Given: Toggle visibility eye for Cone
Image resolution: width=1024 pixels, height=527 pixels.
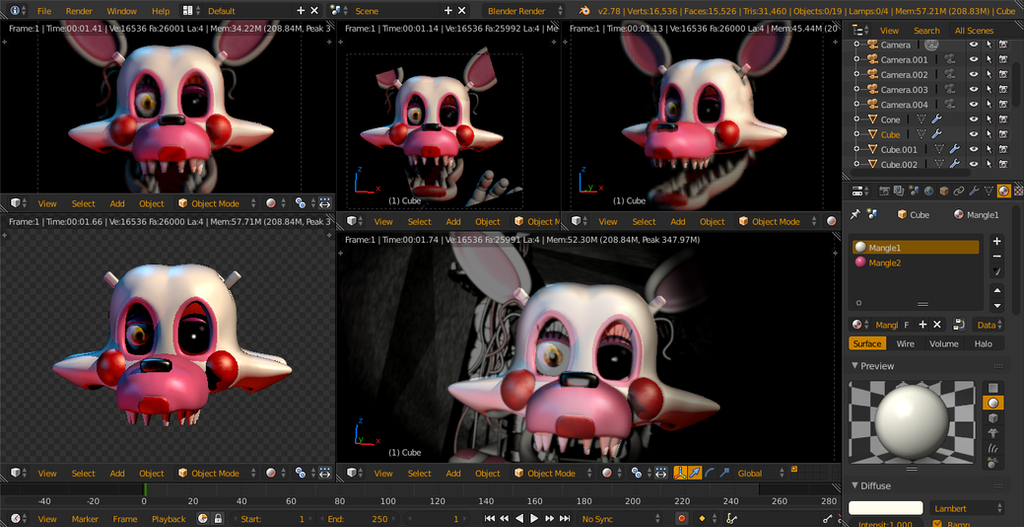Looking at the screenshot, I should point(973,120).
